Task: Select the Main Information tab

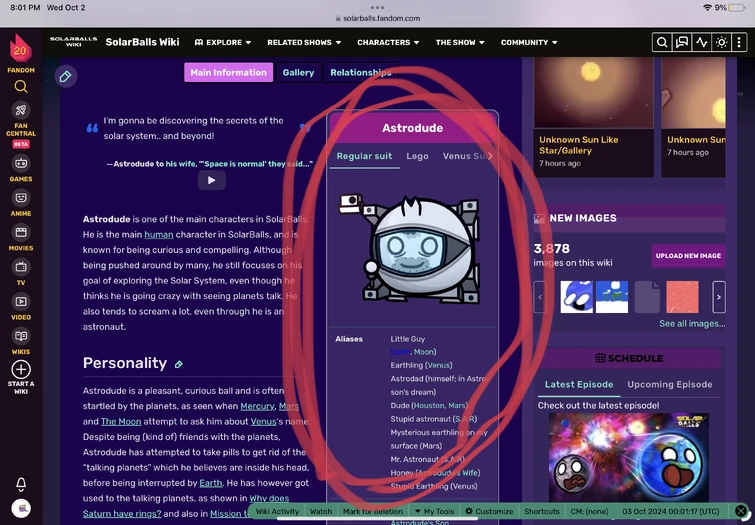Action: point(228,72)
